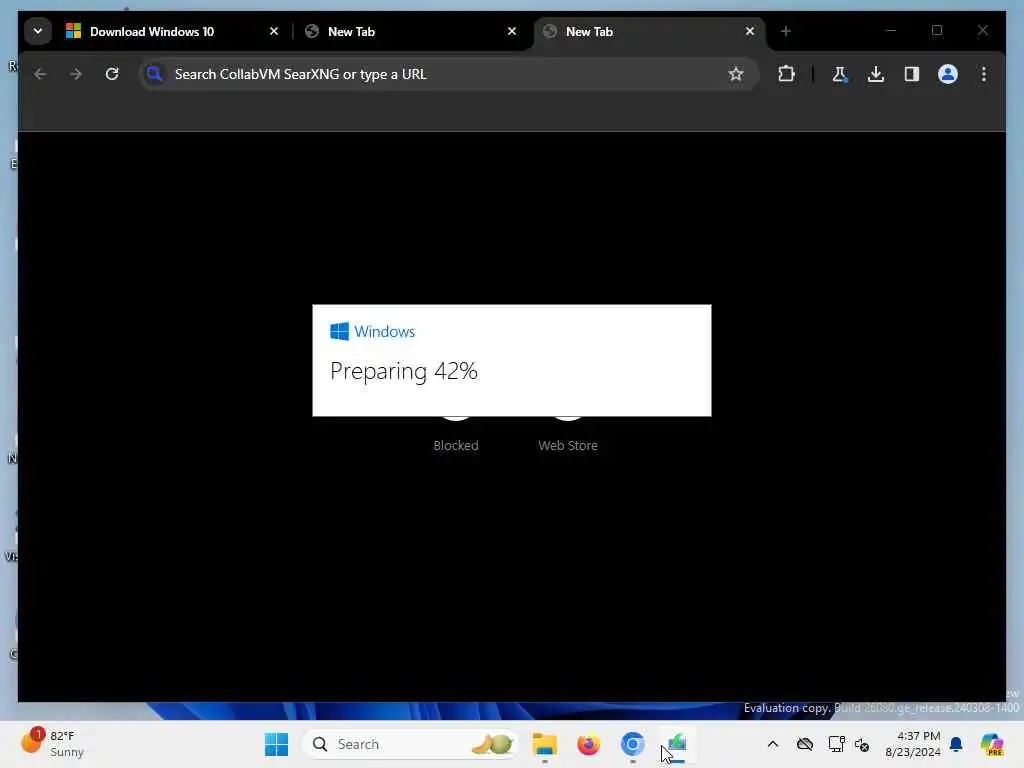Open Chrome Labs flask icon
This screenshot has width=1024, height=768.
[840, 74]
